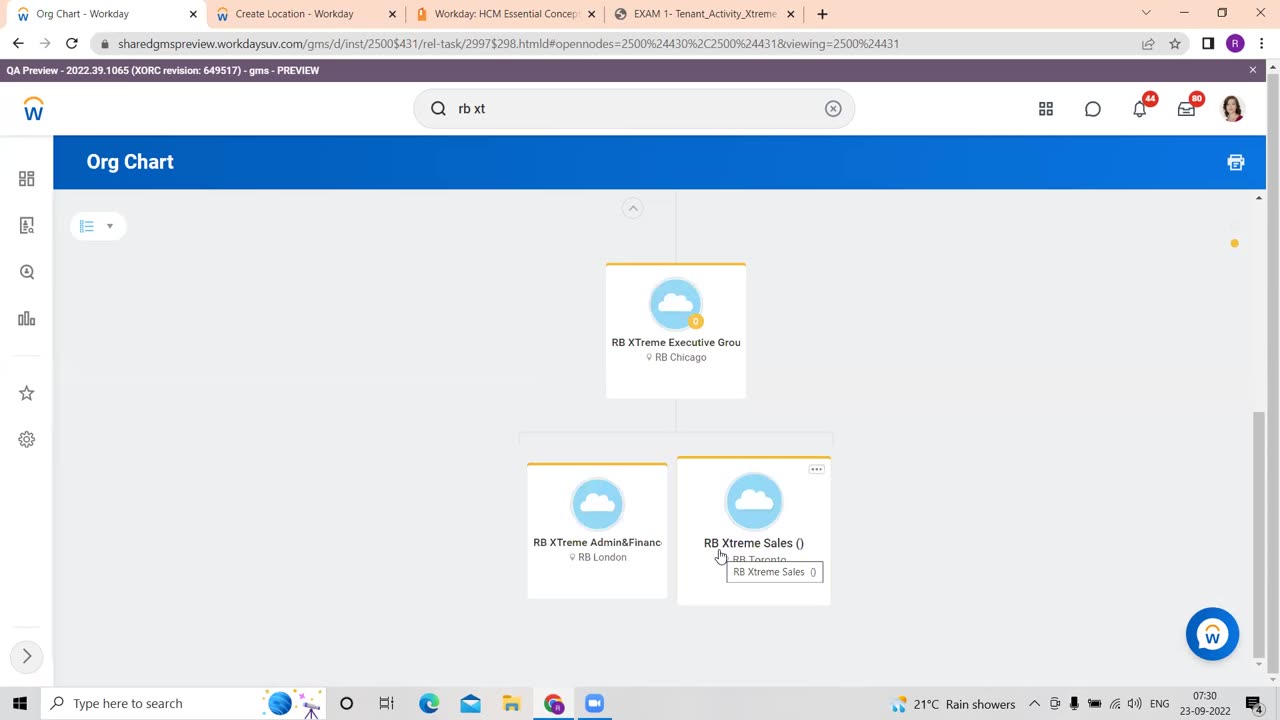Click the Windows taskbar search box

point(185,703)
